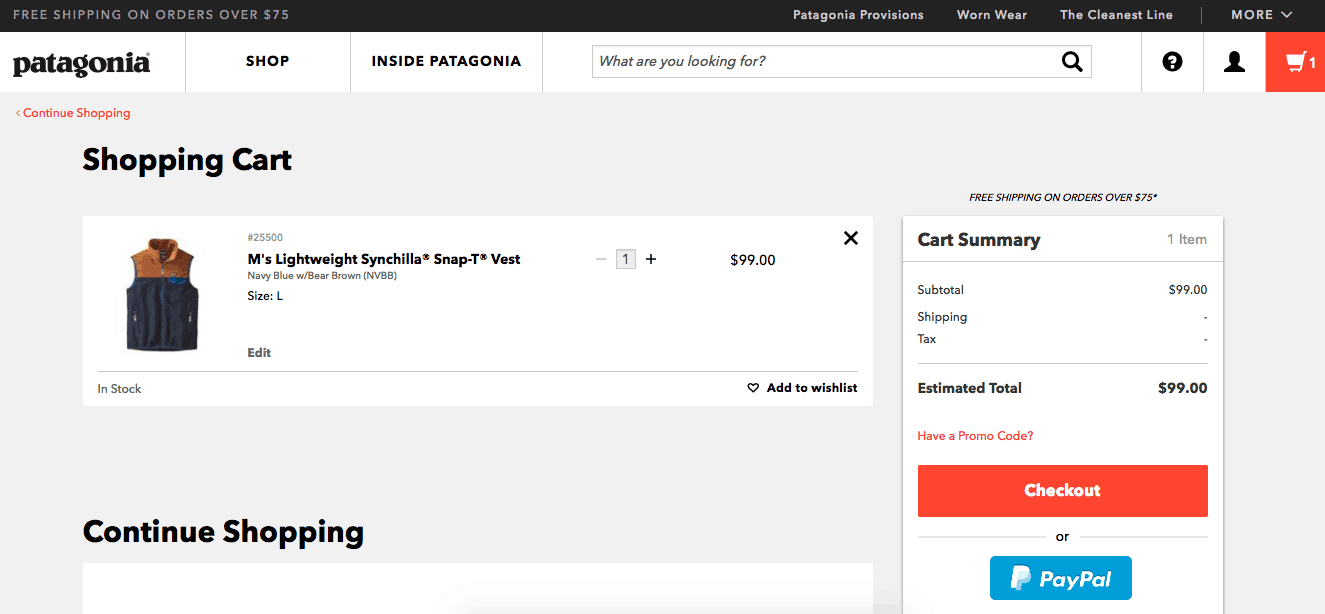Click the product number #25500
The image size is (1325, 614).
point(265,238)
